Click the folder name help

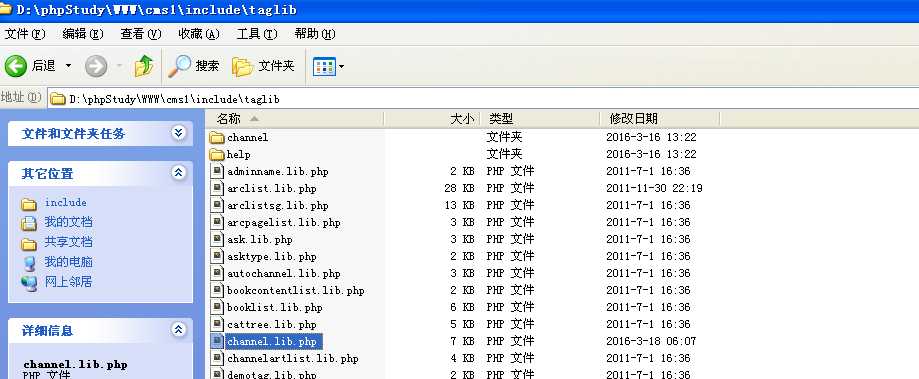click(x=239, y=155)
